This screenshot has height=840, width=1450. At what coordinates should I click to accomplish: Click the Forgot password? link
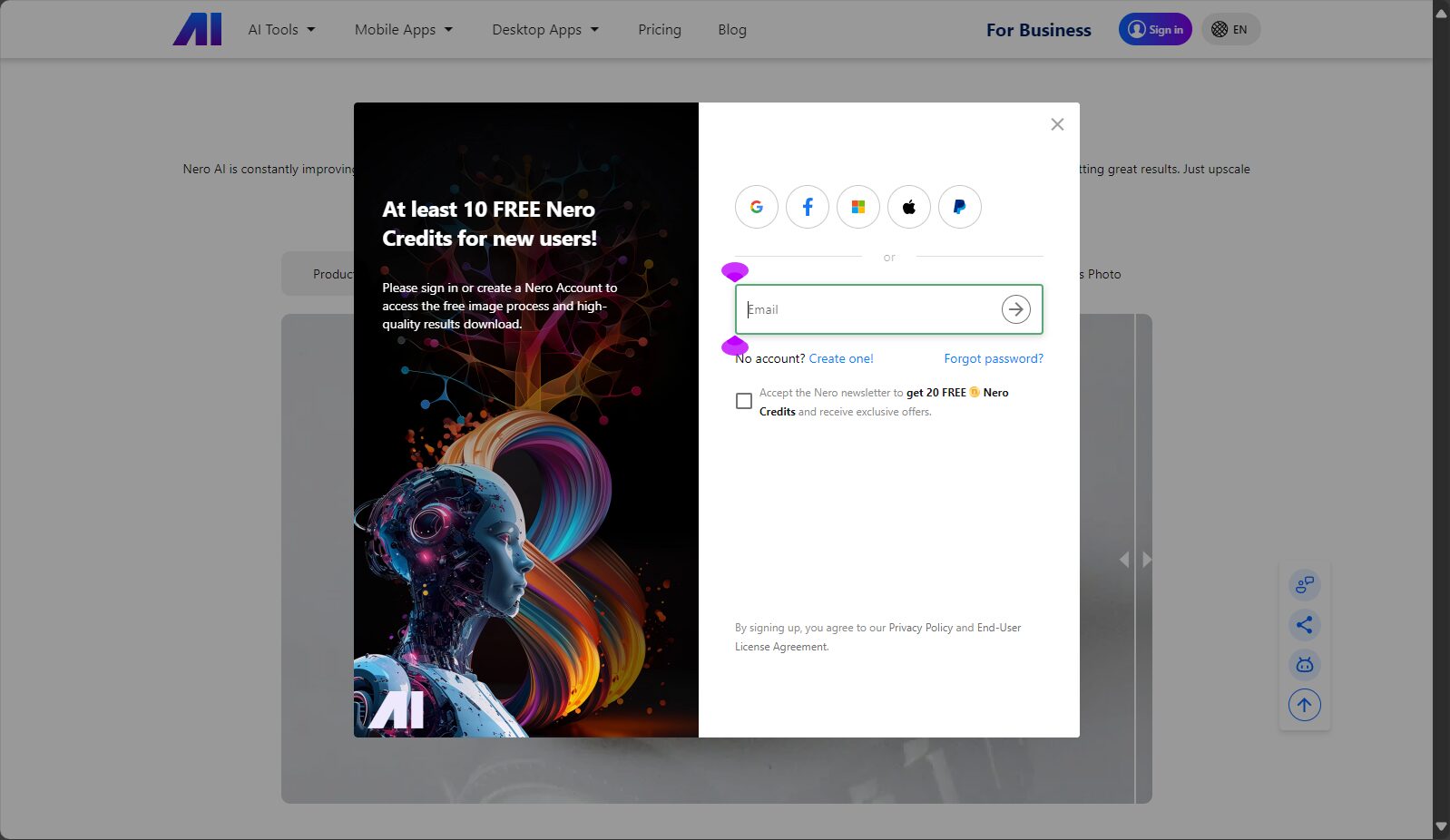pos(994,358)
